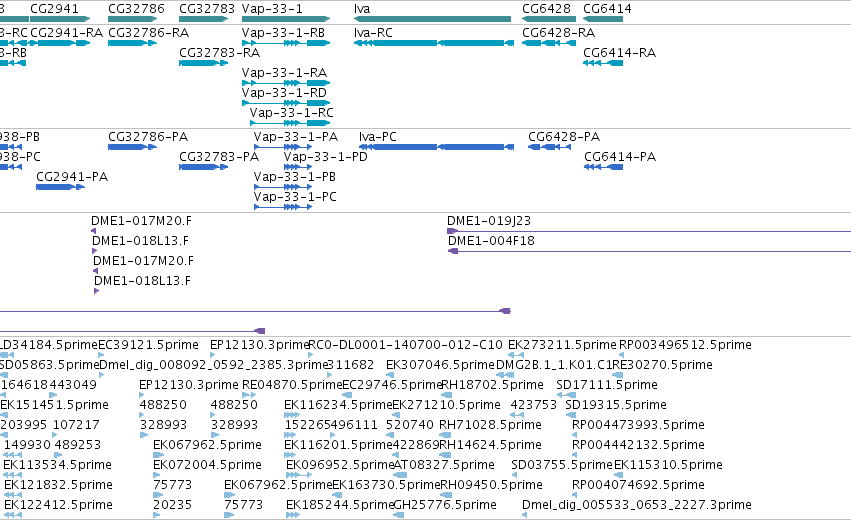The width and height of the screenshot is (851, 520).
Task: Click transcript Vap-33-1-RC
Action: tap(290, 123)
